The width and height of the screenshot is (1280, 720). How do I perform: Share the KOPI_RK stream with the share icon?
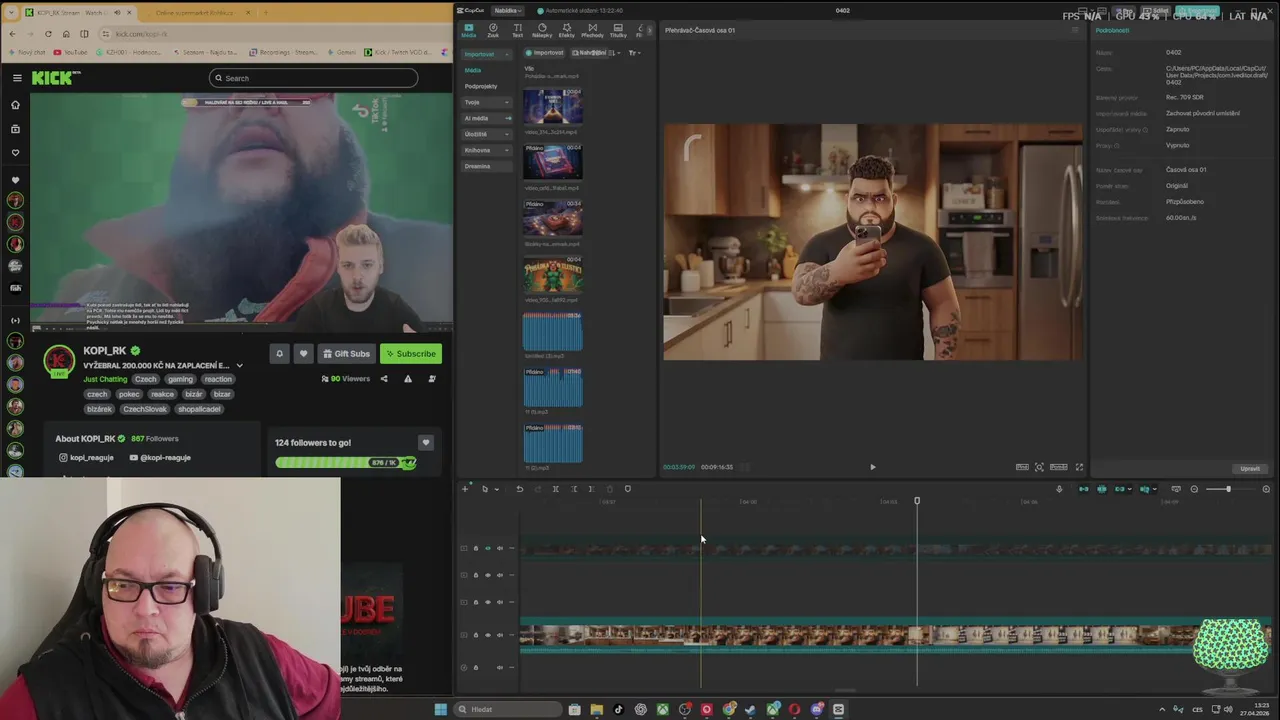[384, 379]
